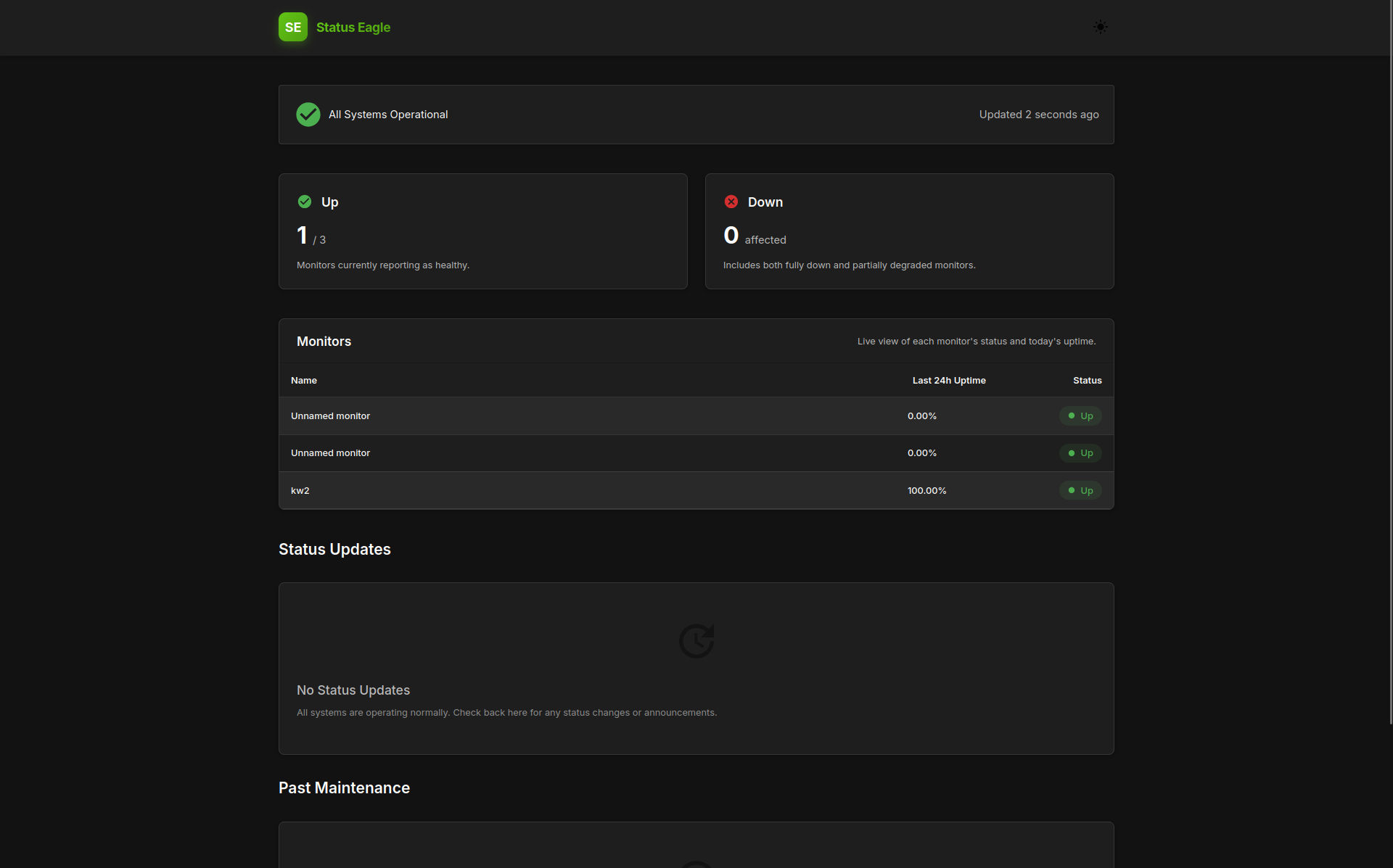
Task: Click the SE Status Eagle logo icon
Action: (292, 27)
